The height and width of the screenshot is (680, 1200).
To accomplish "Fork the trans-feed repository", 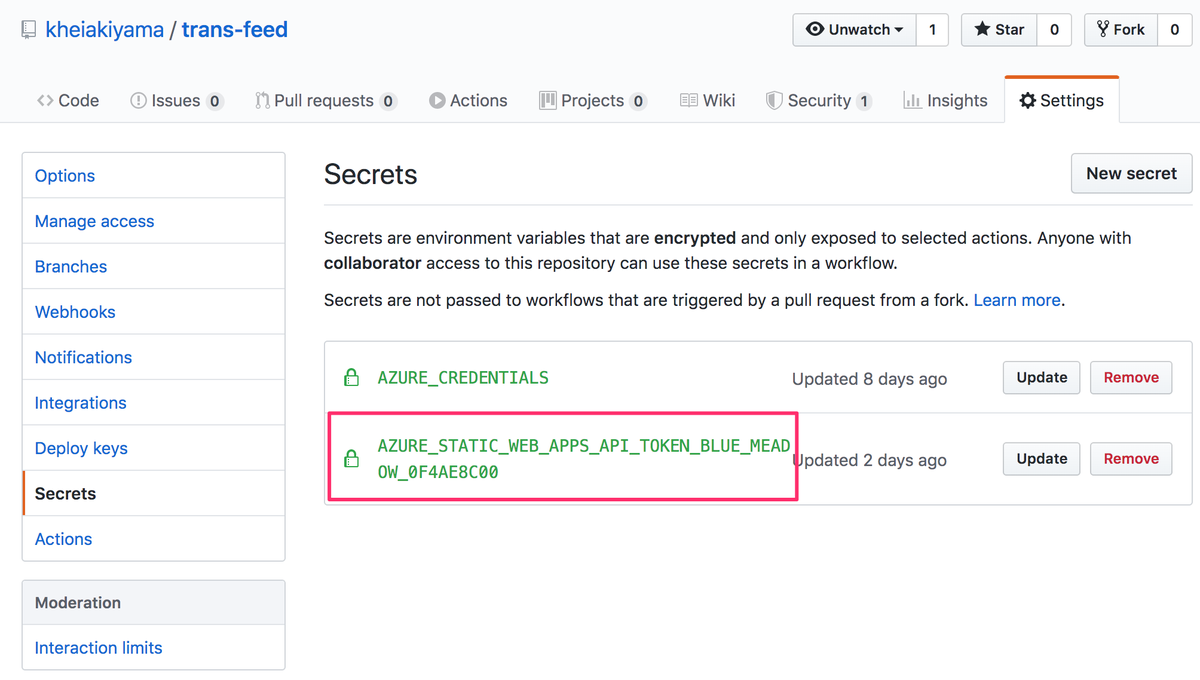I will point(1121,30).
